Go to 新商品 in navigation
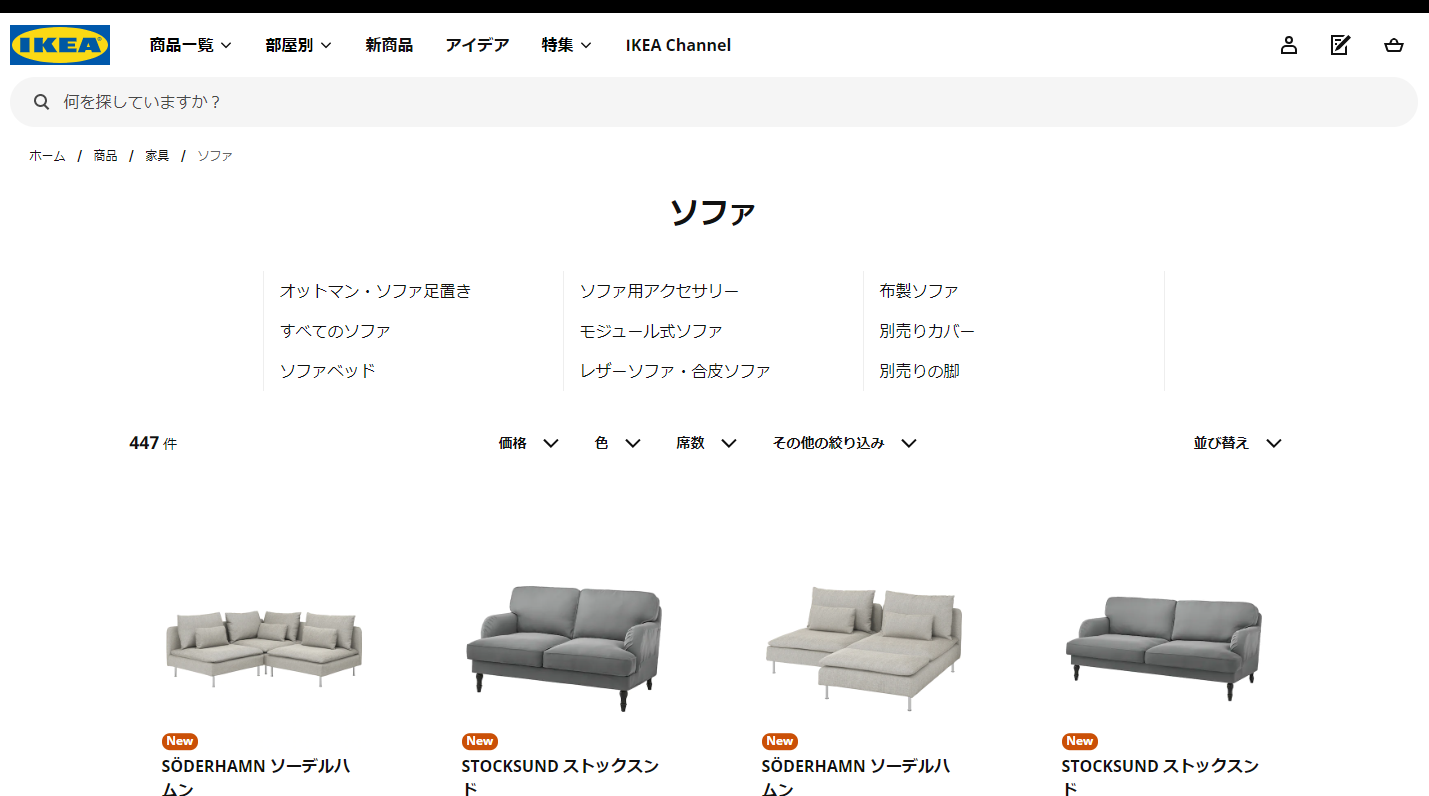Image resolution: width=1429 pixels, height=796 pixels. pyautogui.click(x=389, y=45)
